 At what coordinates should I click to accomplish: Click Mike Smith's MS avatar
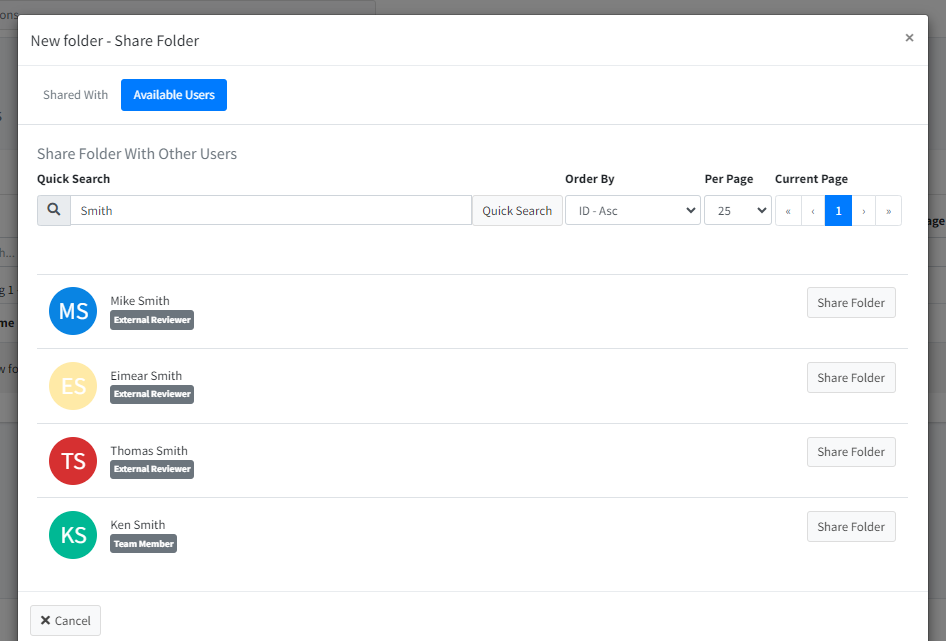pos(73,311)
